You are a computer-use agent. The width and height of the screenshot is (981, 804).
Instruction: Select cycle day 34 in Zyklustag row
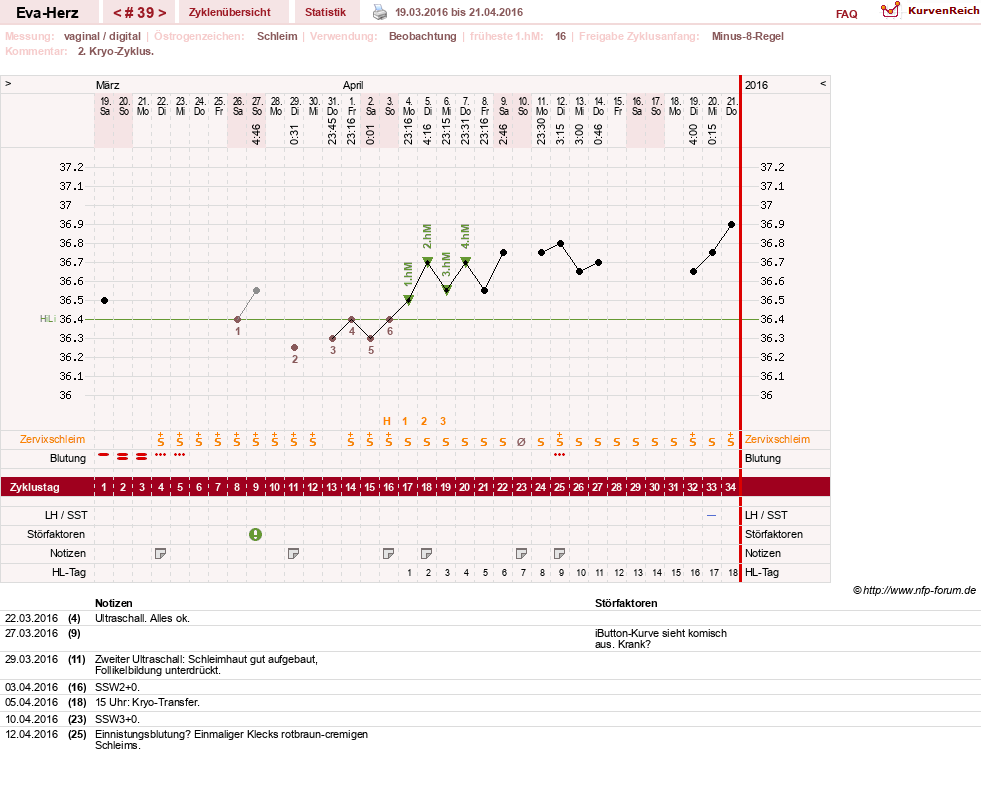pos(730,487)
